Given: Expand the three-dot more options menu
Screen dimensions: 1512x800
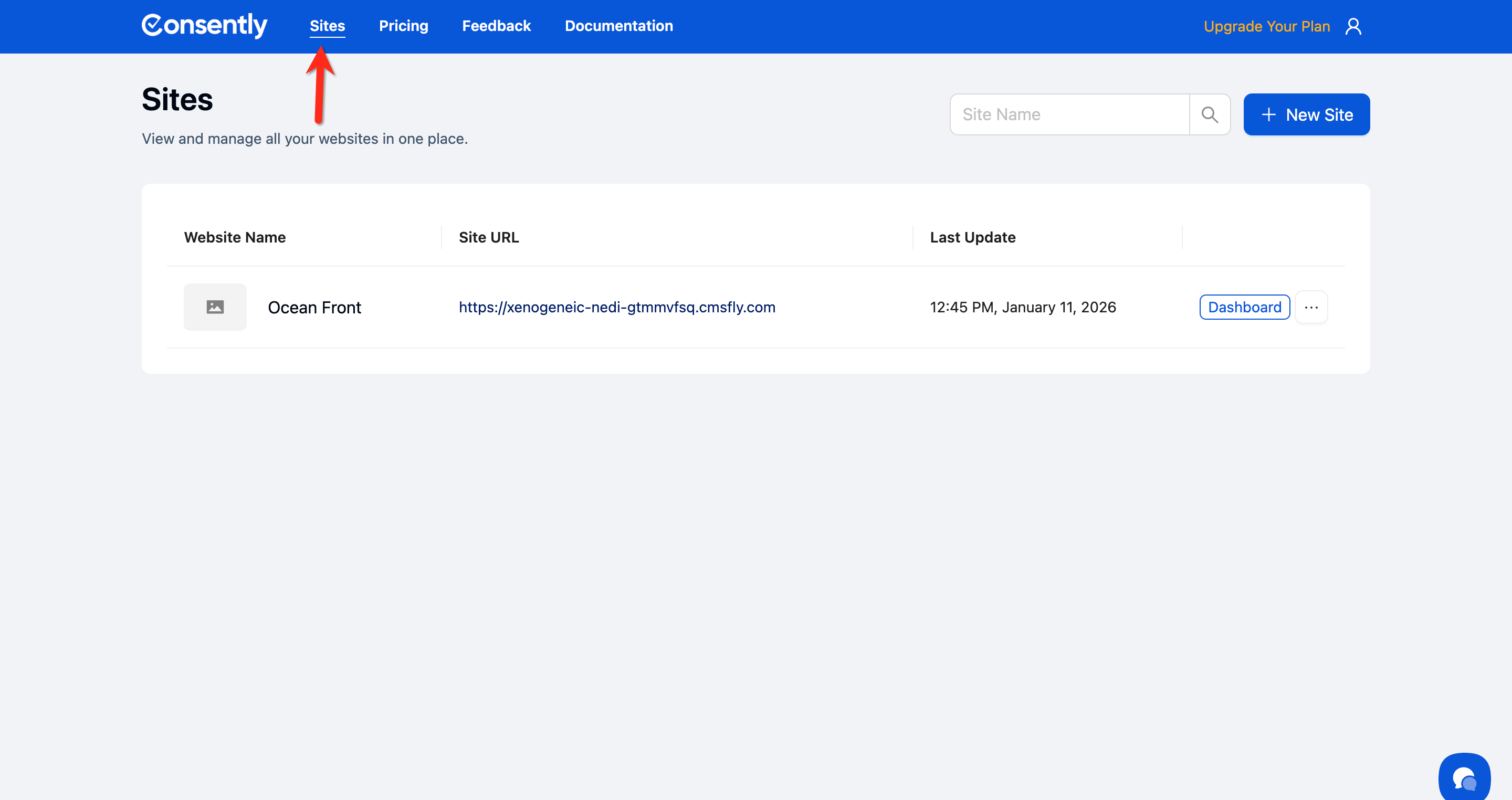Looking at the screenshot, I should coord(1311,307).
